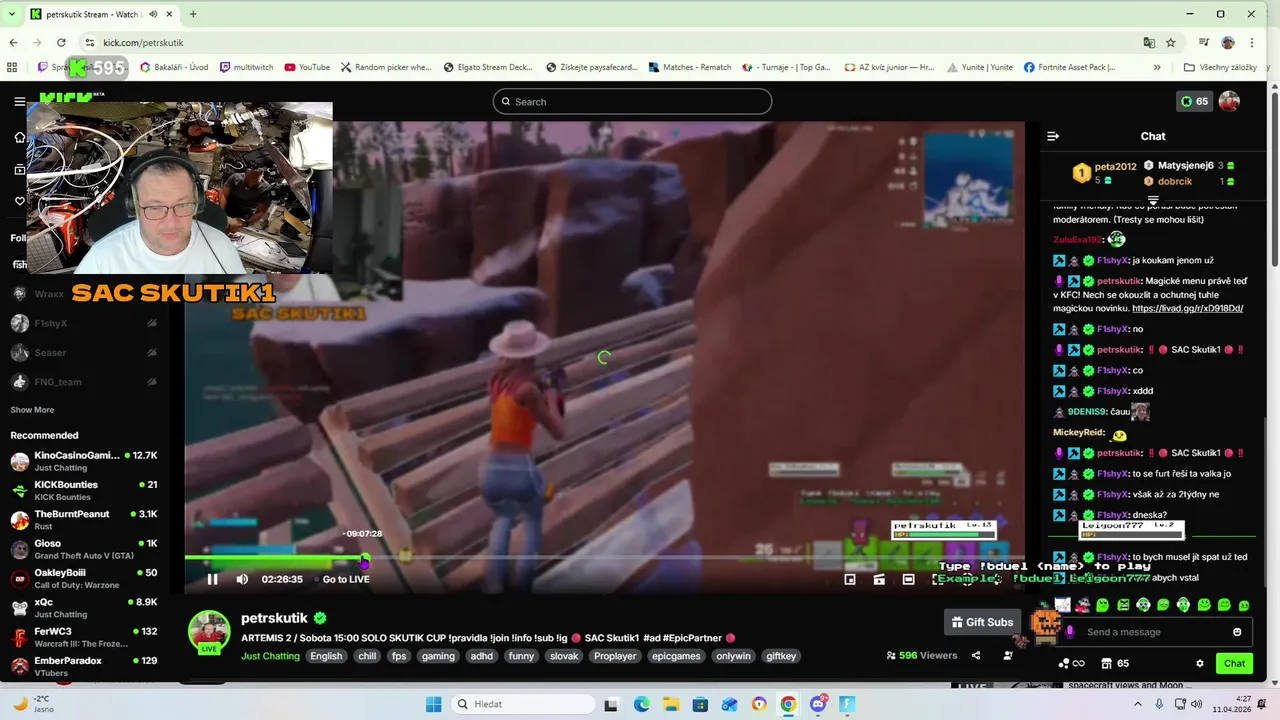Image resolution: width=1280 pixels, height=720 pixels.
Task: Open the Fortnite Asset Pack bookmark
Action: pos(1070,67)
